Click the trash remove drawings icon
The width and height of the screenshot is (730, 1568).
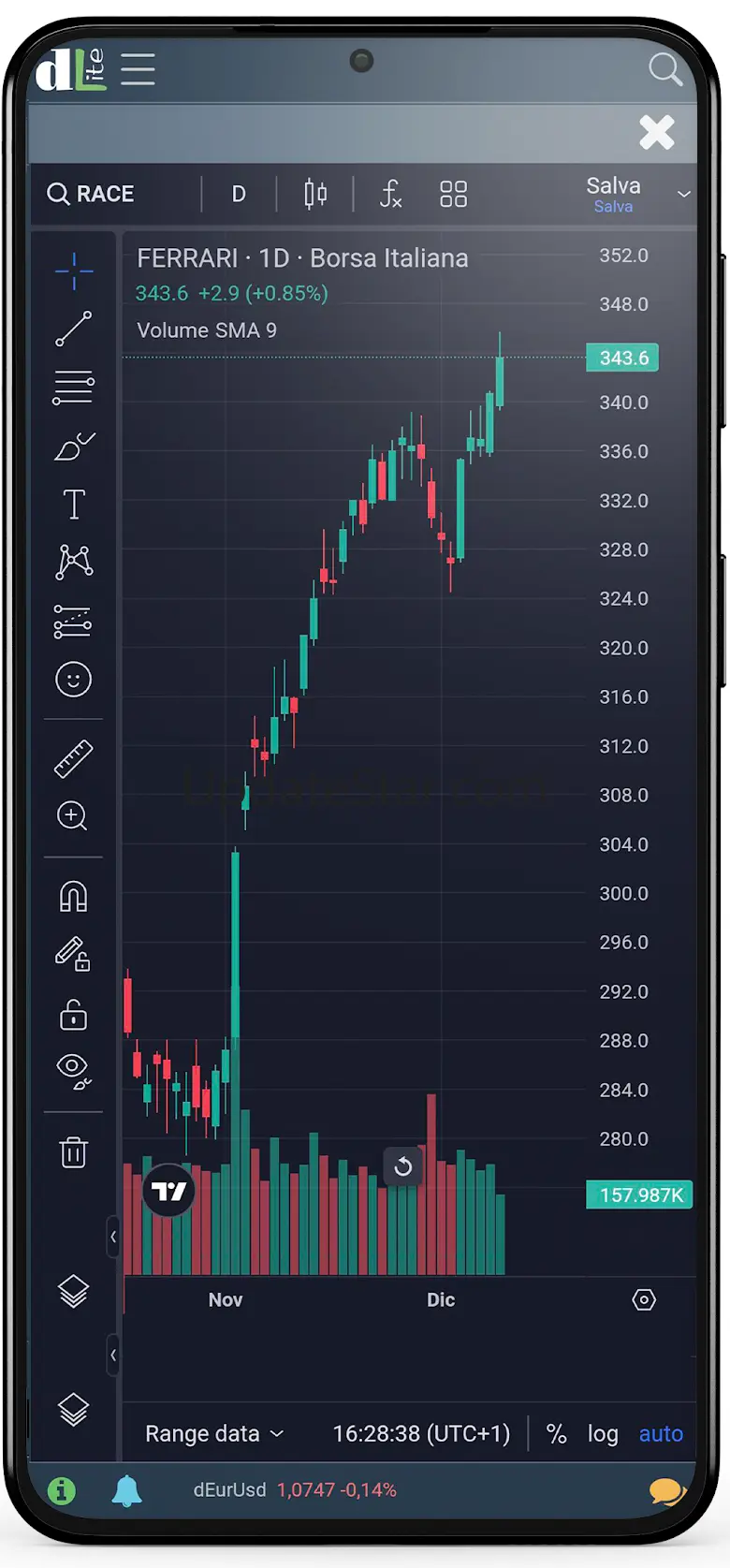(73, 1151)
